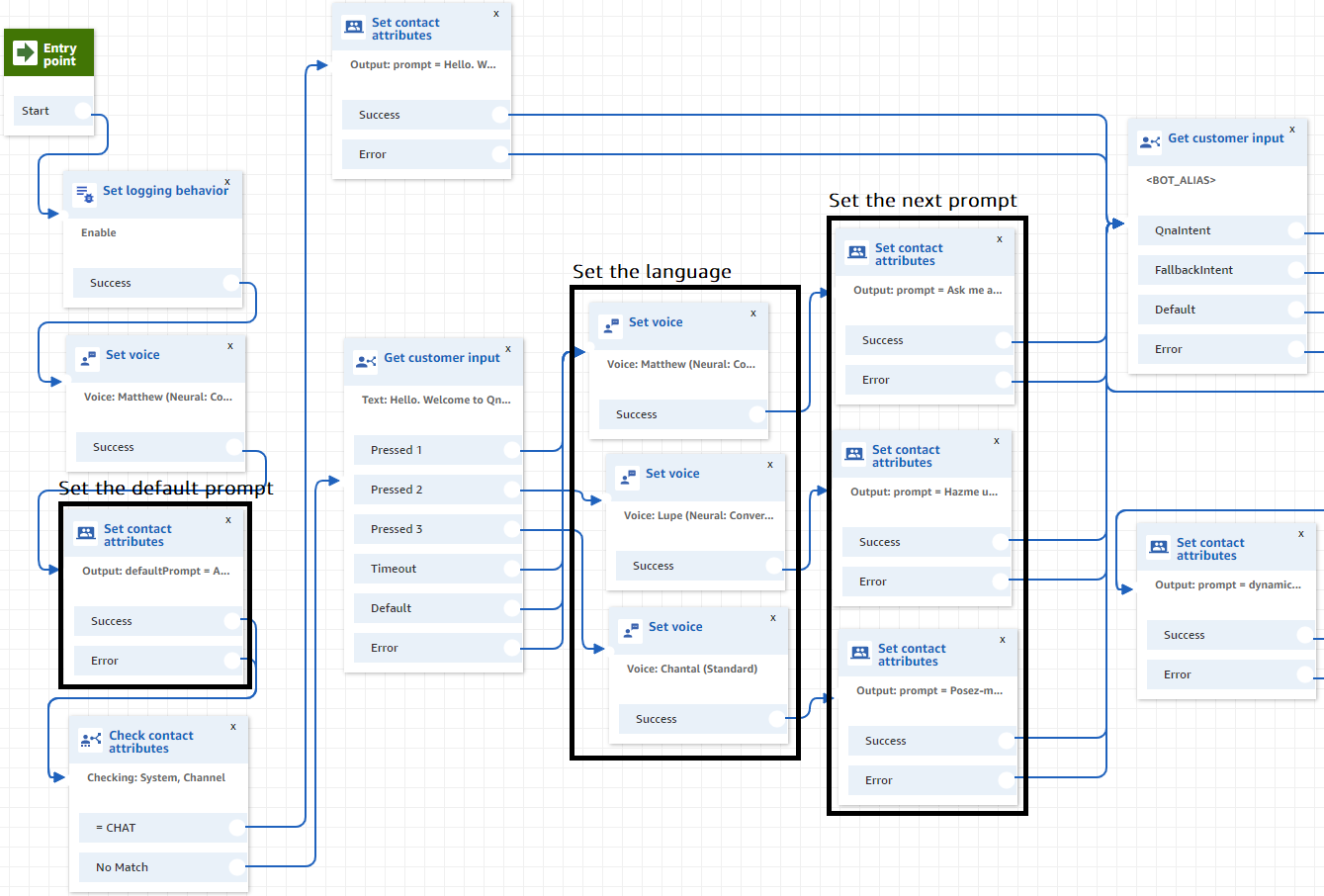
Task: Click the Get customer input headset icon
Action: point(365,361)
